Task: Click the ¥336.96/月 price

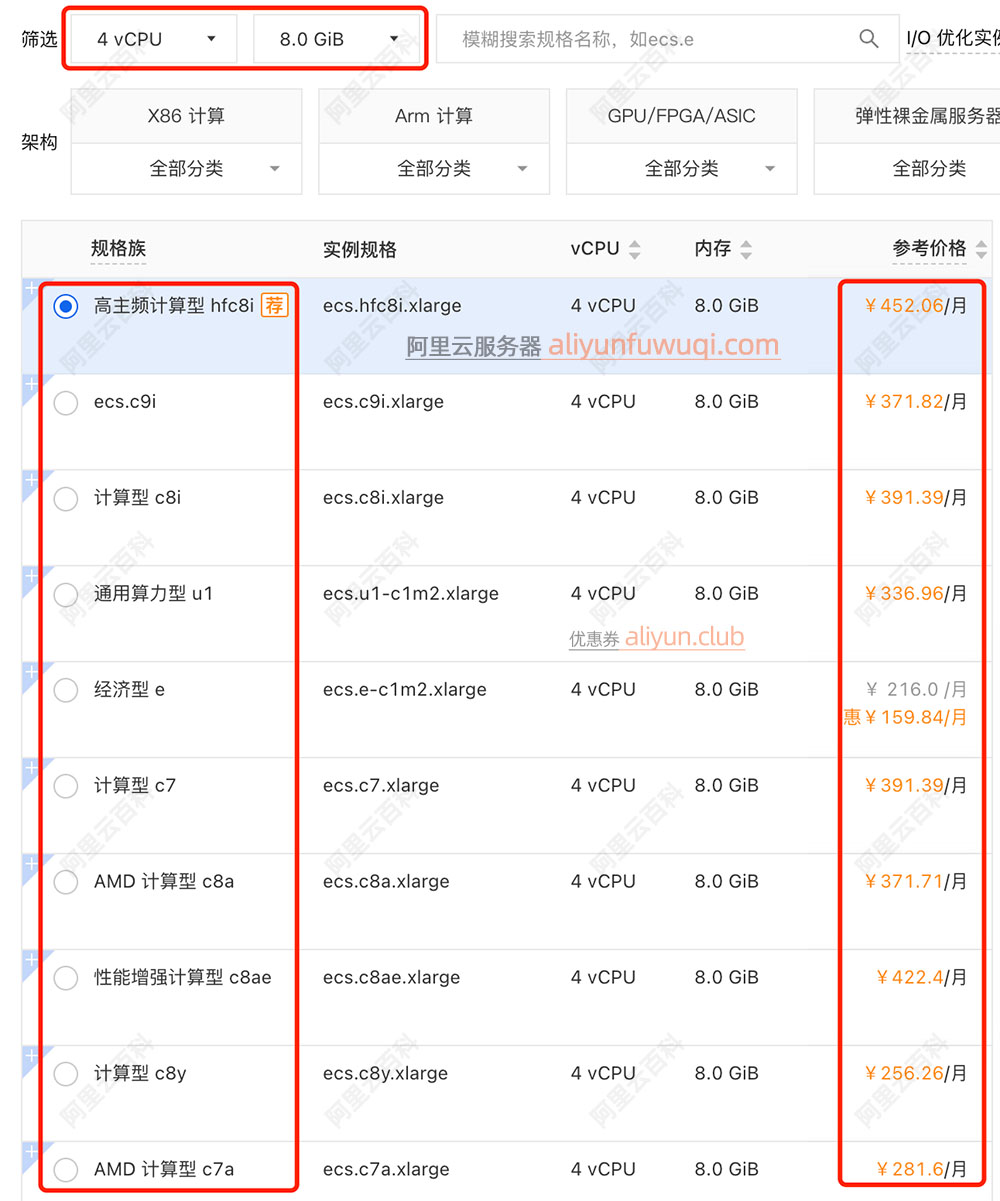Action: [x=915, y=594]
